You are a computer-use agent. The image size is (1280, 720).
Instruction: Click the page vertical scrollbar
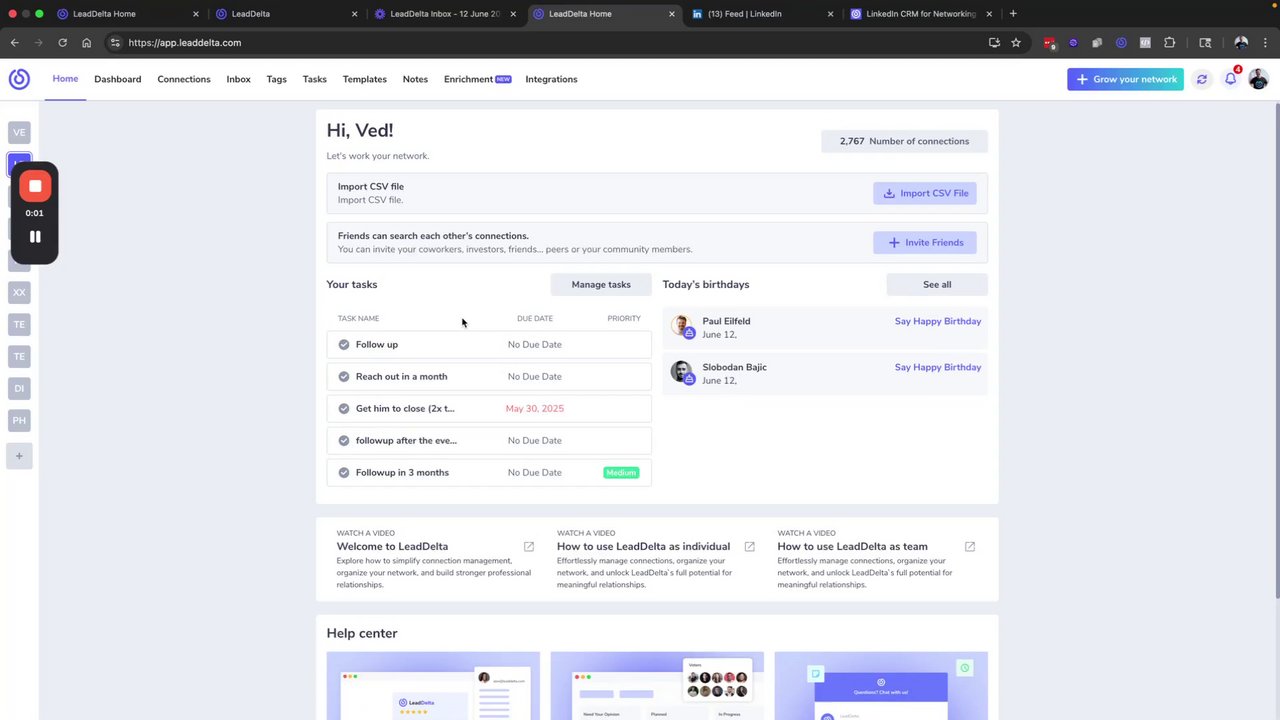click(x=1275, y=350)
